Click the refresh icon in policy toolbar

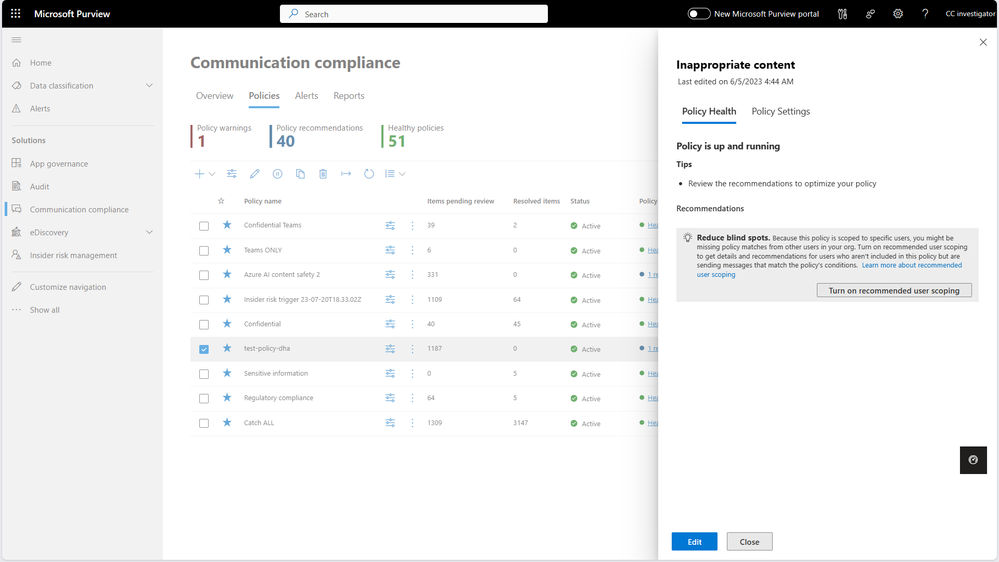(x=369, y=174)
